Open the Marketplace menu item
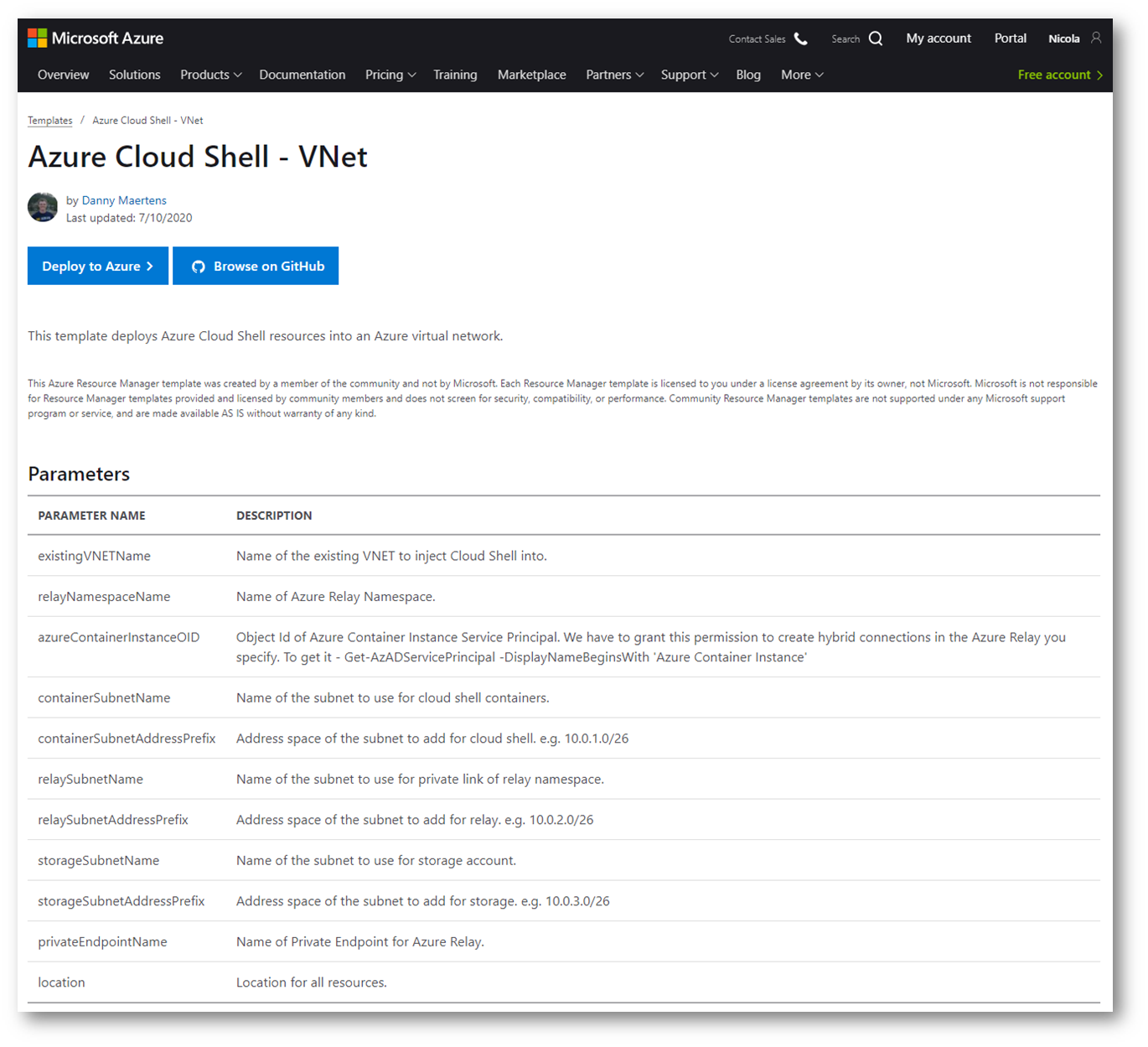 click(x=532, y=75)
